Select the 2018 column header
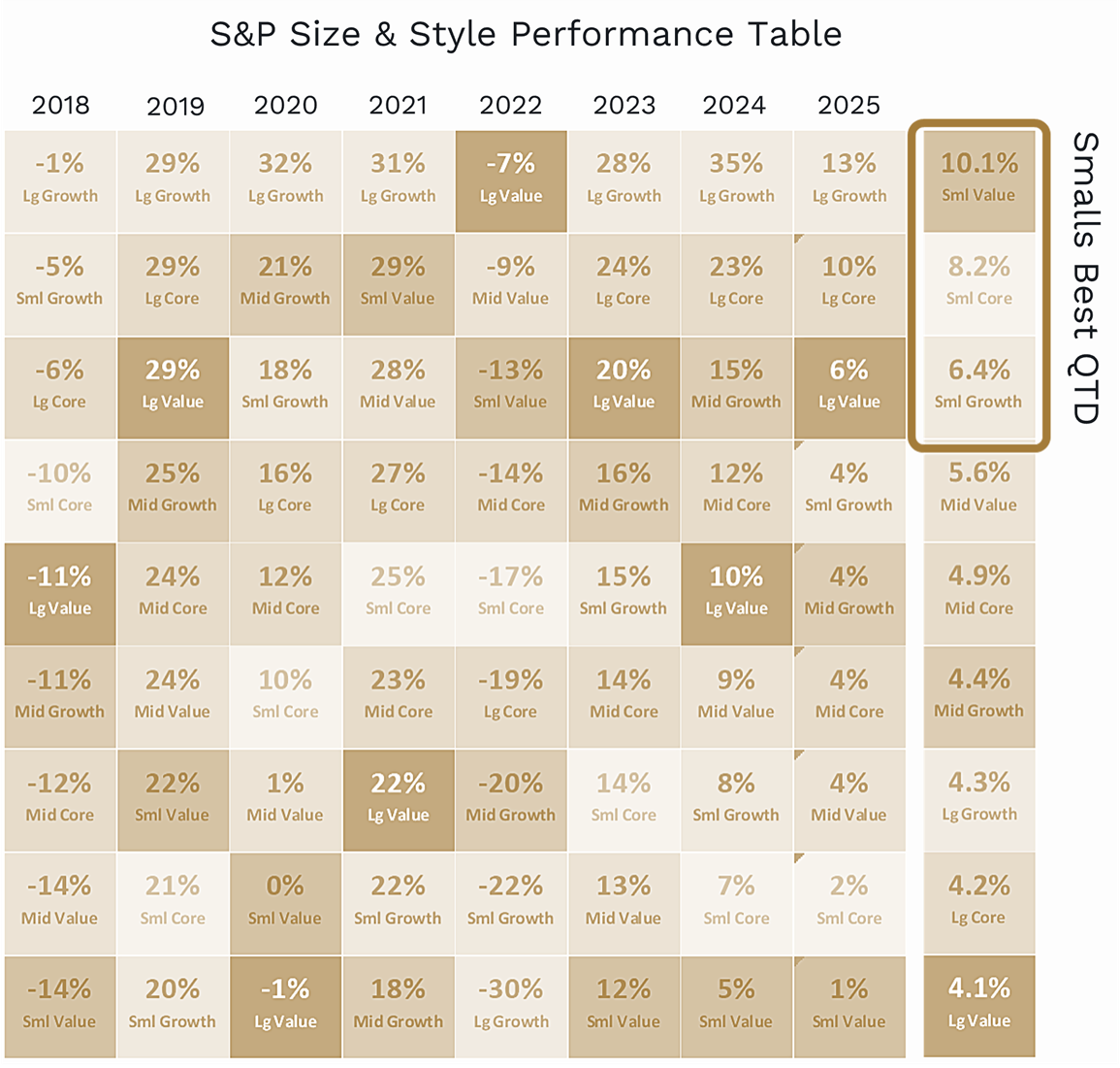 point(60,105)
